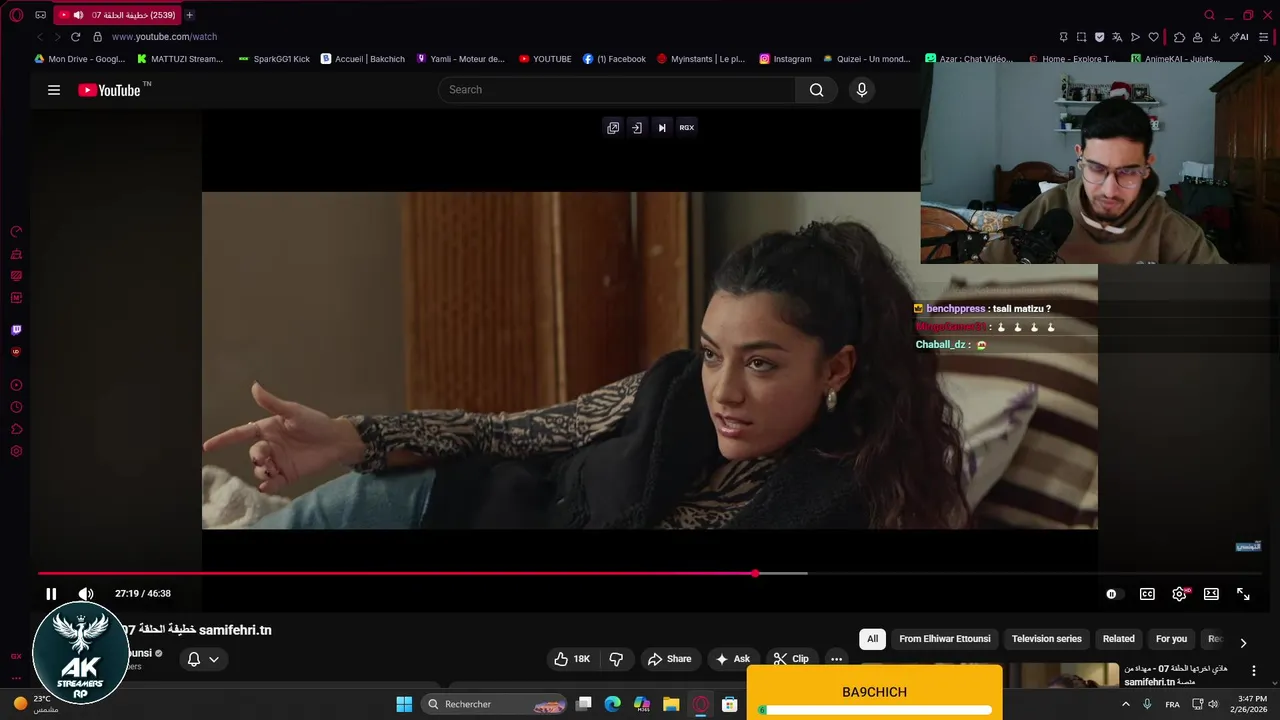Open Microsoft Edge from taskbar
Viewport: 1280px width, 720px height.
(613, 704)
